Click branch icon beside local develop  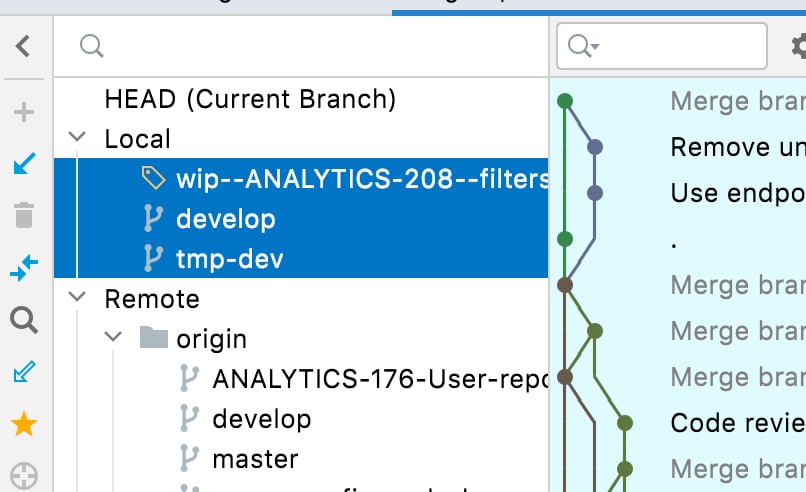[153, 218]
